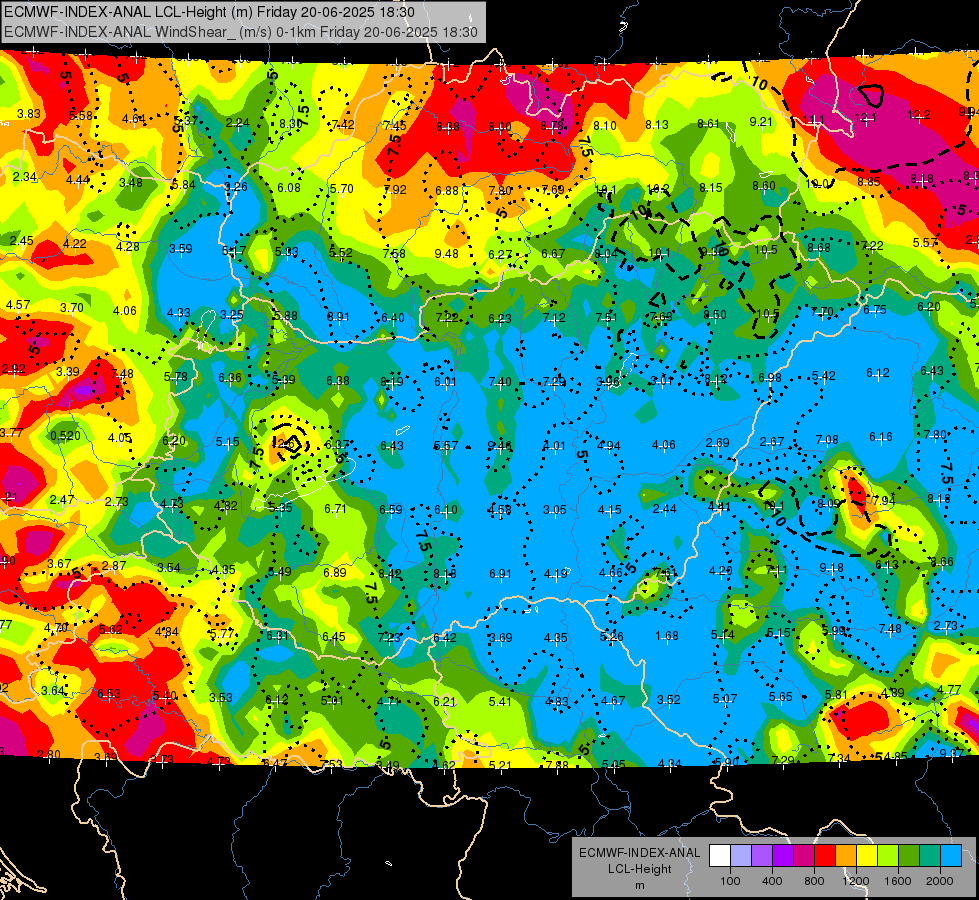Click the dark green legend swatch
Image resolution: width=979 pixels, height=900 pixels.
908,856
